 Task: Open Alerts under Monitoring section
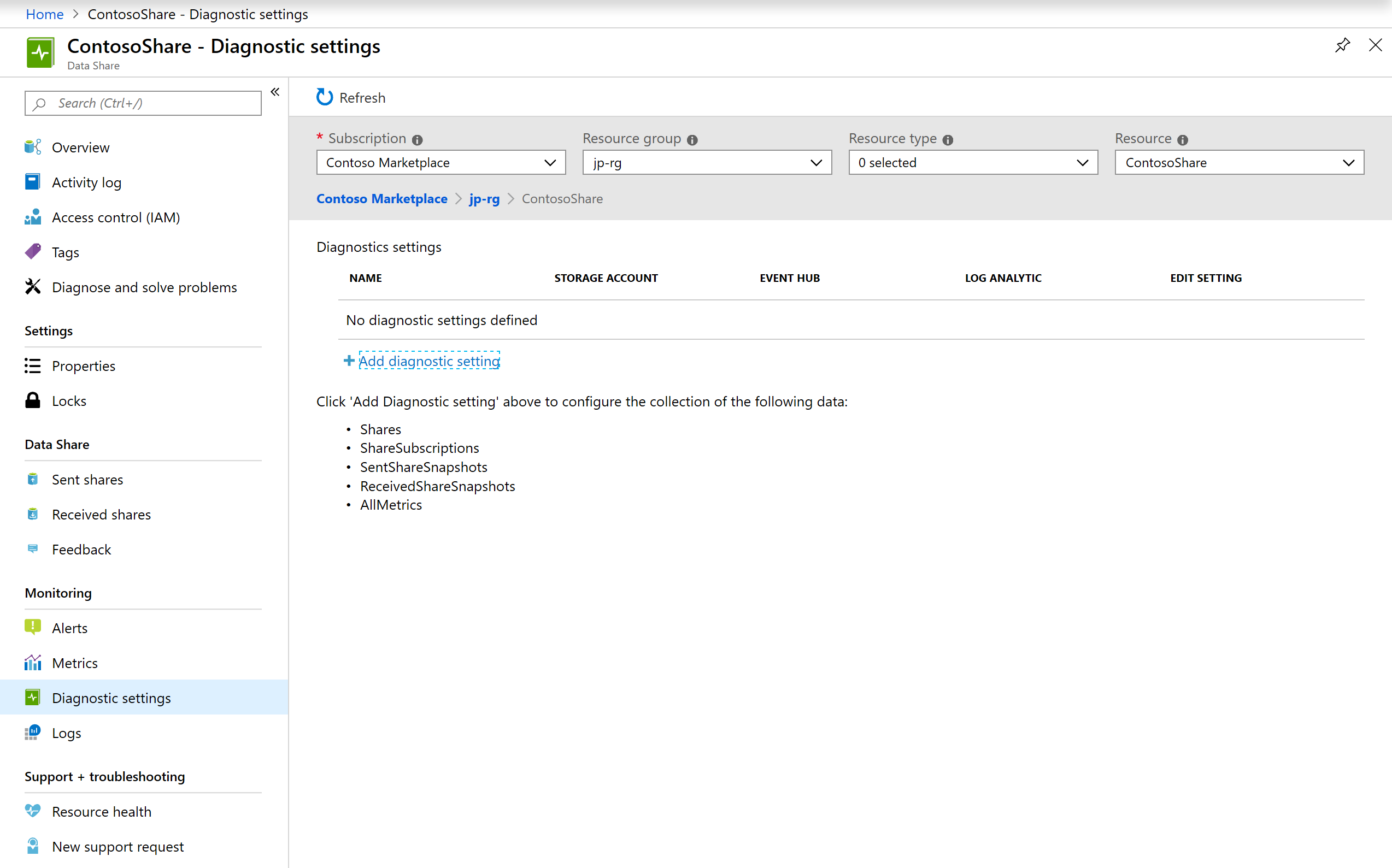coord(69,627)
